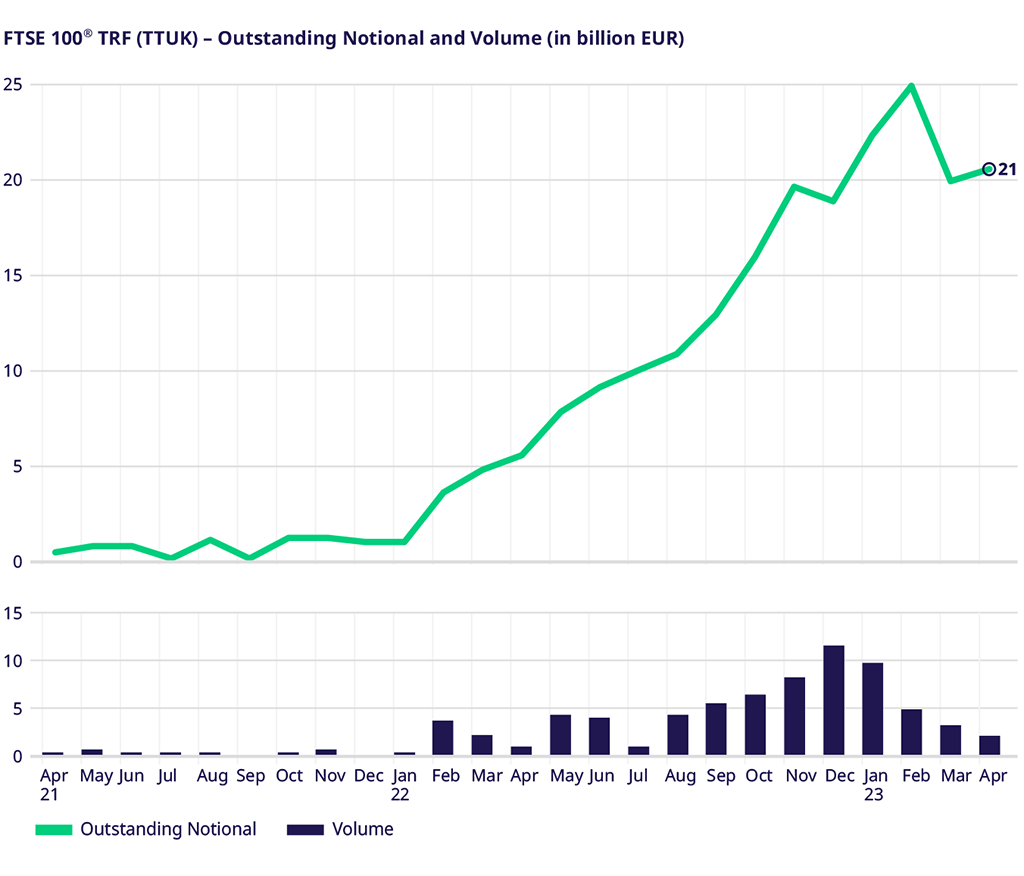Image resolution: width=1024 pixels, height=876 pixels.
Task: Click the line's peak at February 2023
Action: coord(911,86)
